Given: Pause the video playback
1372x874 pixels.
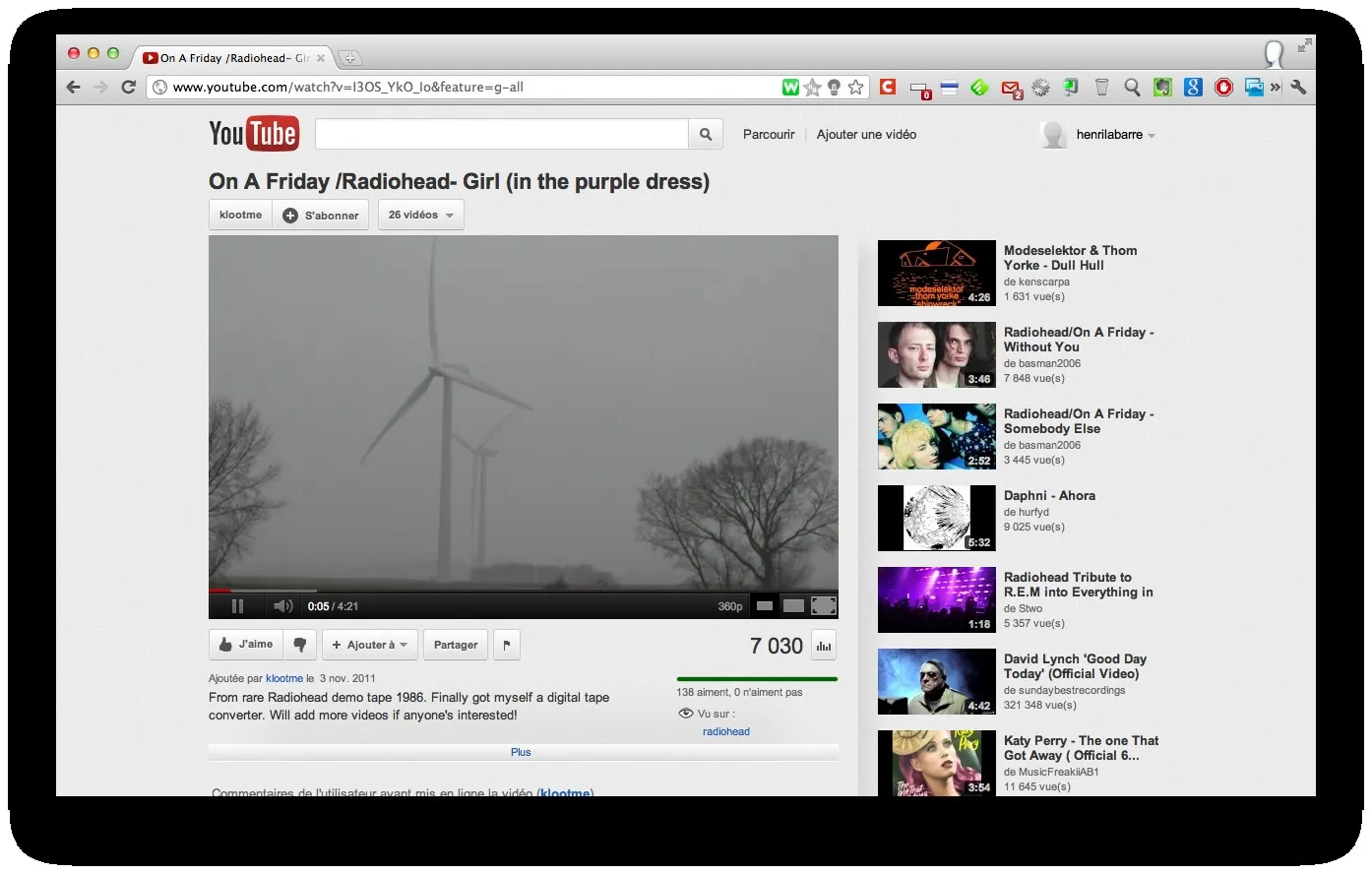Looking at the screenshot, I should (237, 606).
